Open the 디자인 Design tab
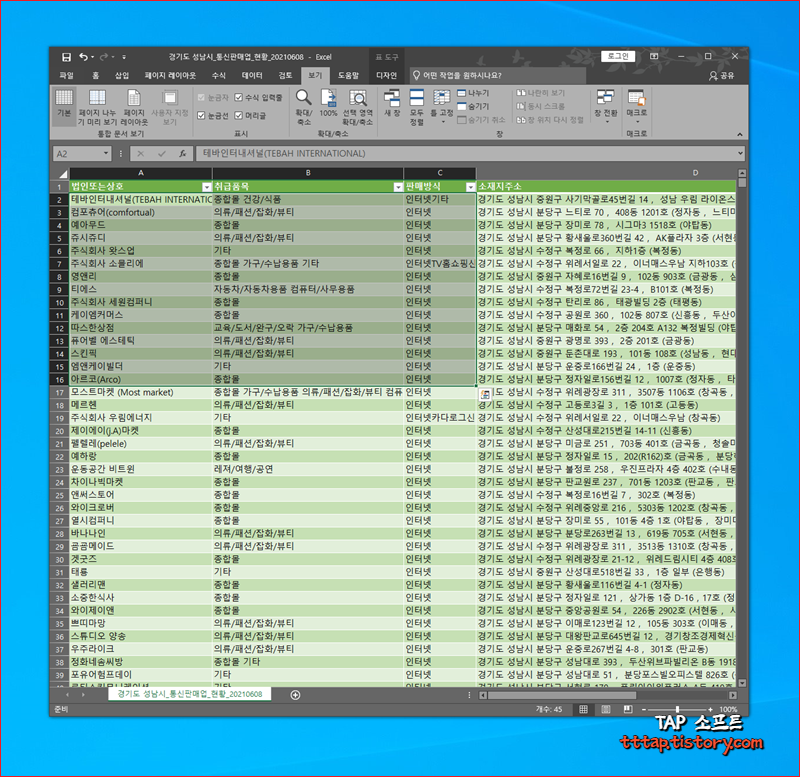800x777 pixels. (386, 76)
